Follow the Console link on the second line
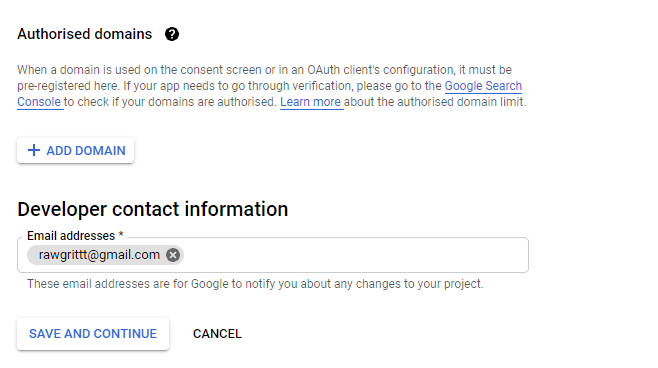 [x=39, y=102]
